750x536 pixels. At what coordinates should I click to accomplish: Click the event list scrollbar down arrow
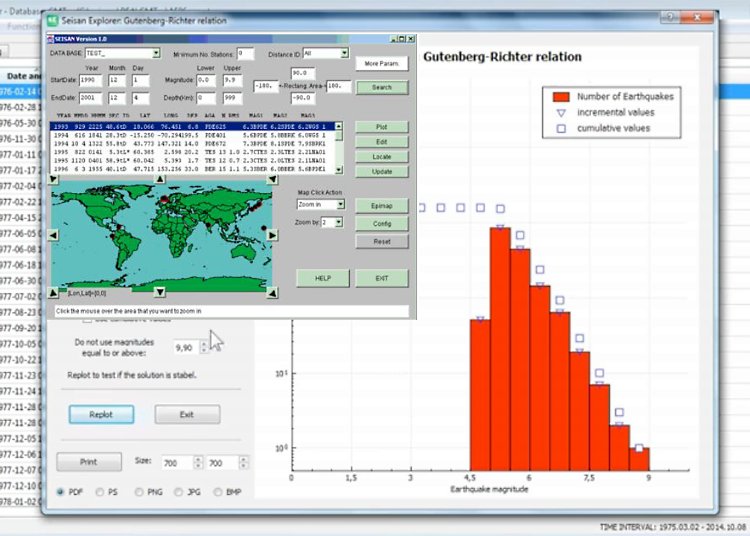pos(339,169)
